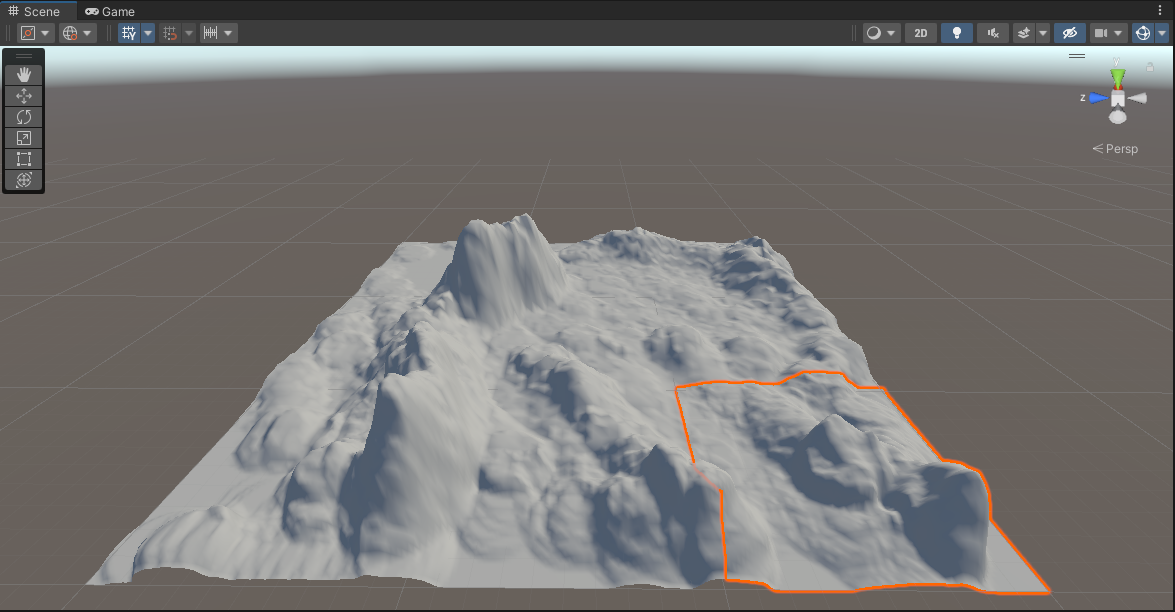Open the scene camera settings dropdown
This screenshot has width=1175, height=612.
(1108, 33)
